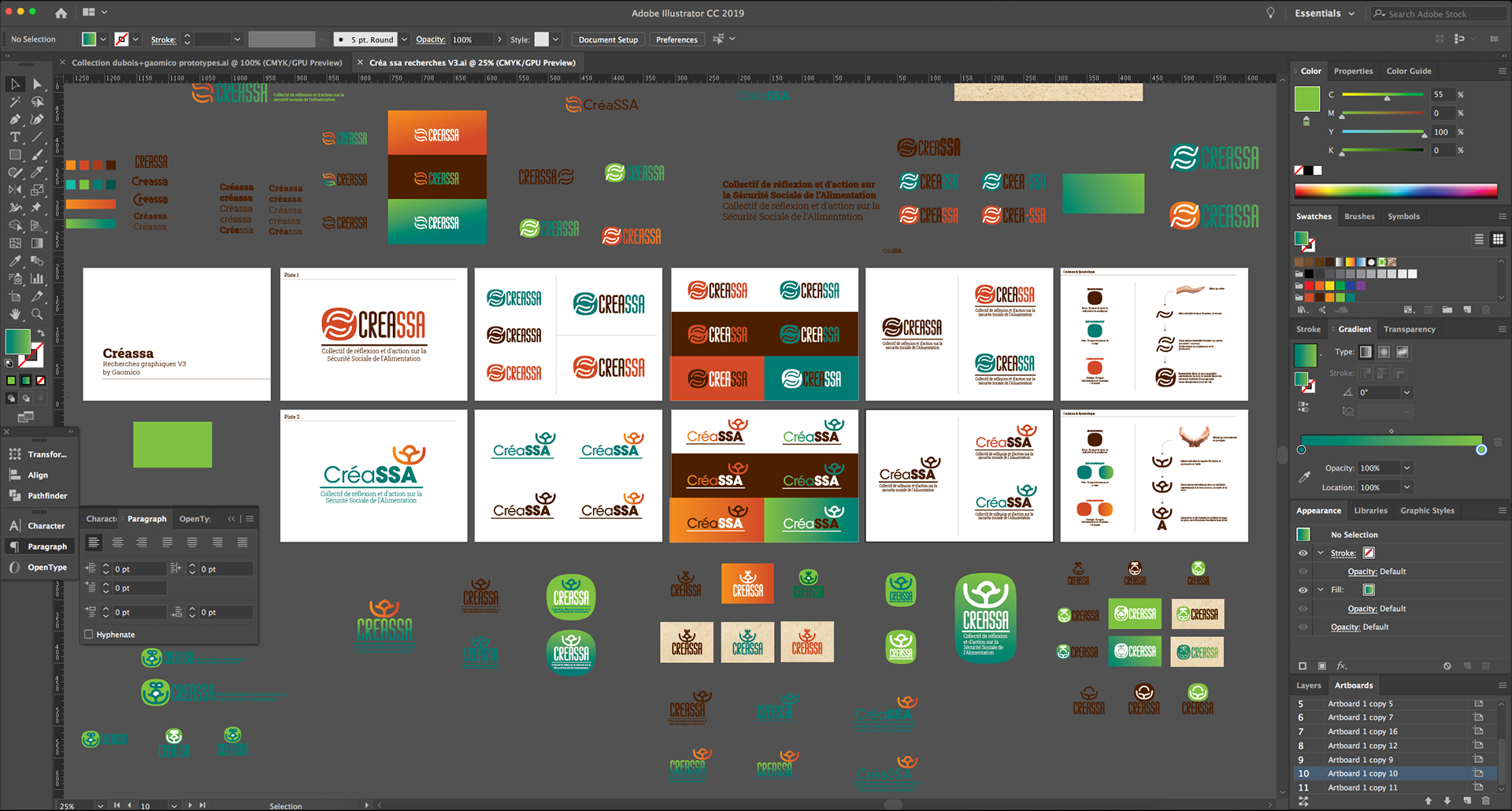This screenshot has height=811, width=1512.
Task: Select the Blend tool
Action: [37, 261]
